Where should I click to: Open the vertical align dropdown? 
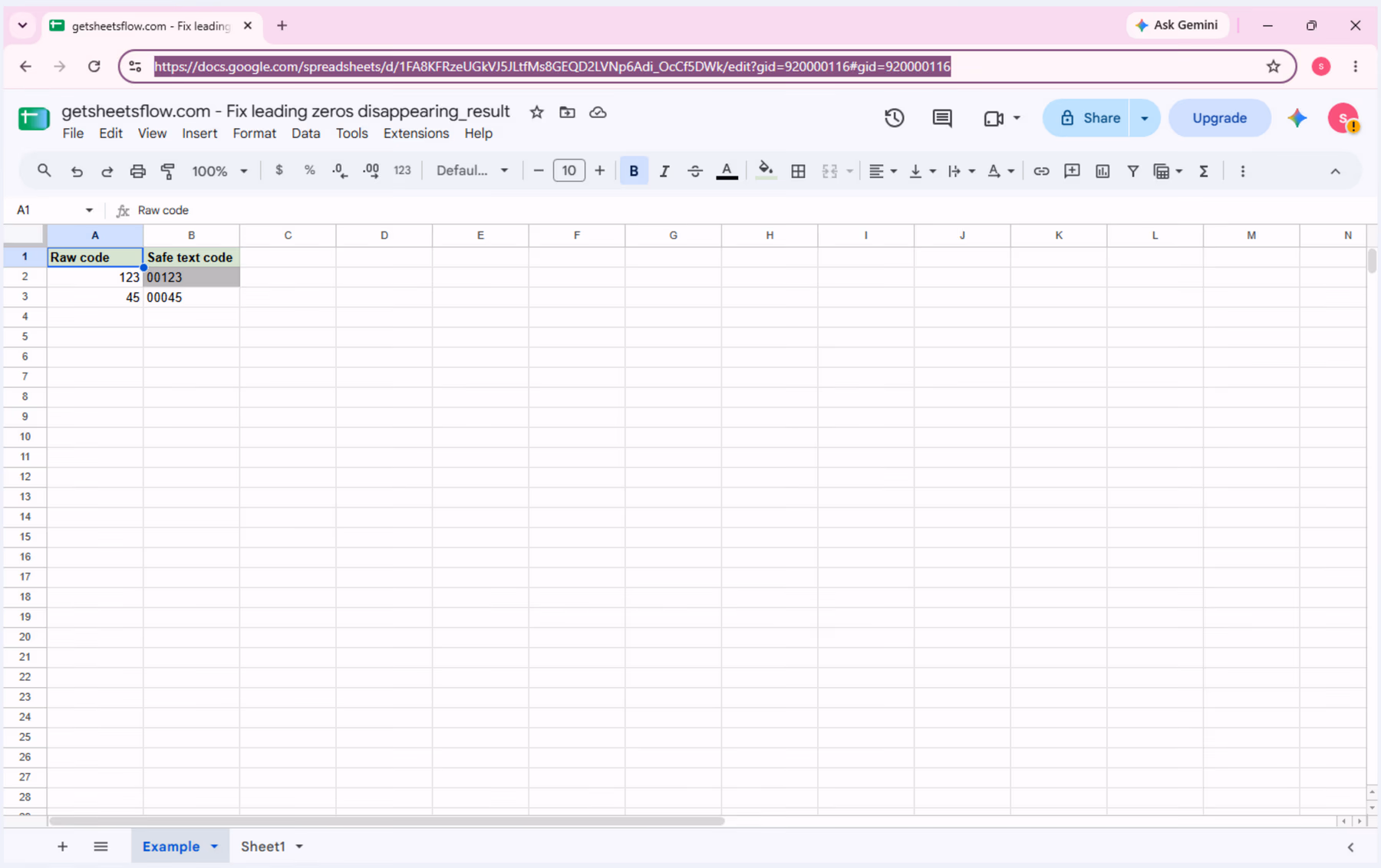pos(922,171)
